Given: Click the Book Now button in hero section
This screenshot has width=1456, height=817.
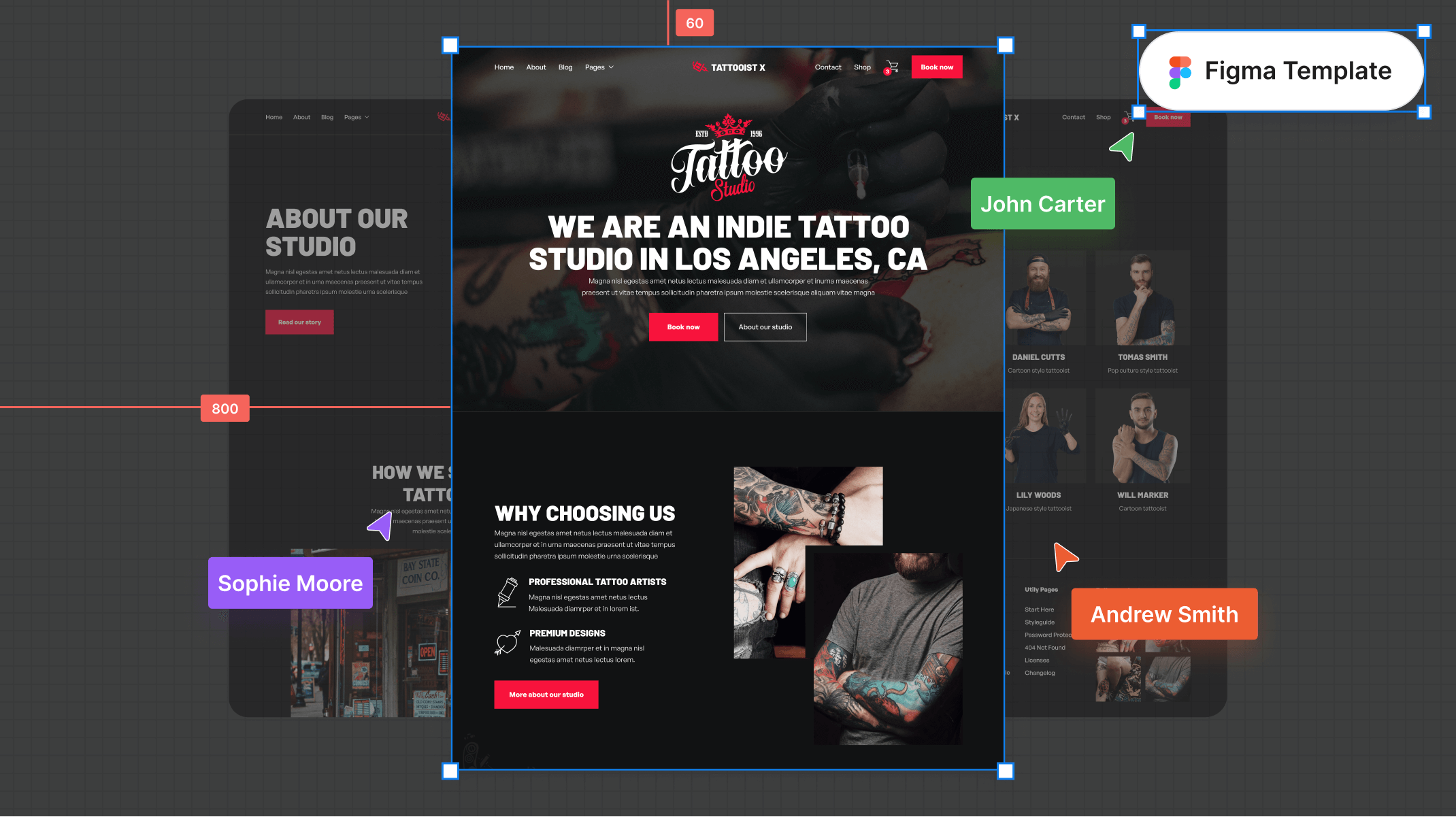Looking at the screenshot, I should pyautogui.click(x=683, y=327).
